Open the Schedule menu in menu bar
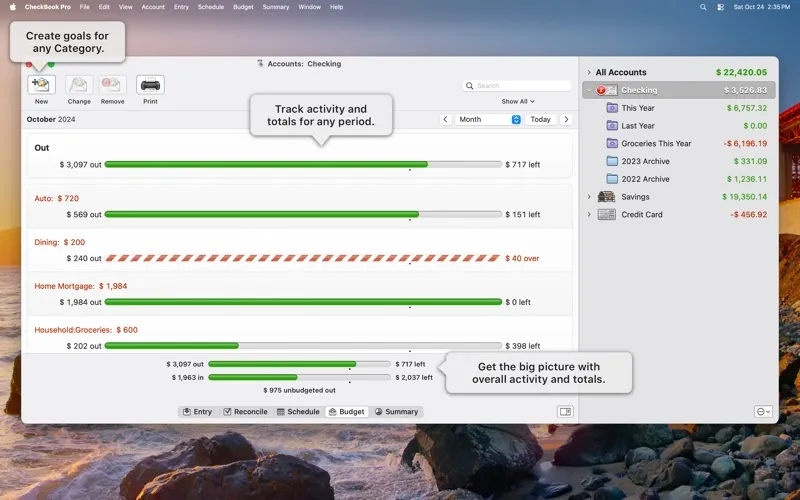Screen dimensions: 800x500 211,7
